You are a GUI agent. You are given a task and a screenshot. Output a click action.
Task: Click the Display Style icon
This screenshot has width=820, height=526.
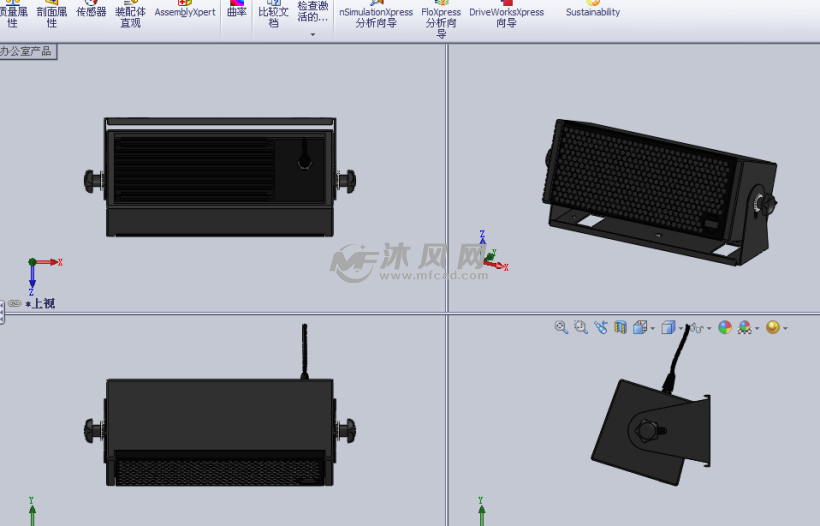pyautogui.click(x=668, y=327)
